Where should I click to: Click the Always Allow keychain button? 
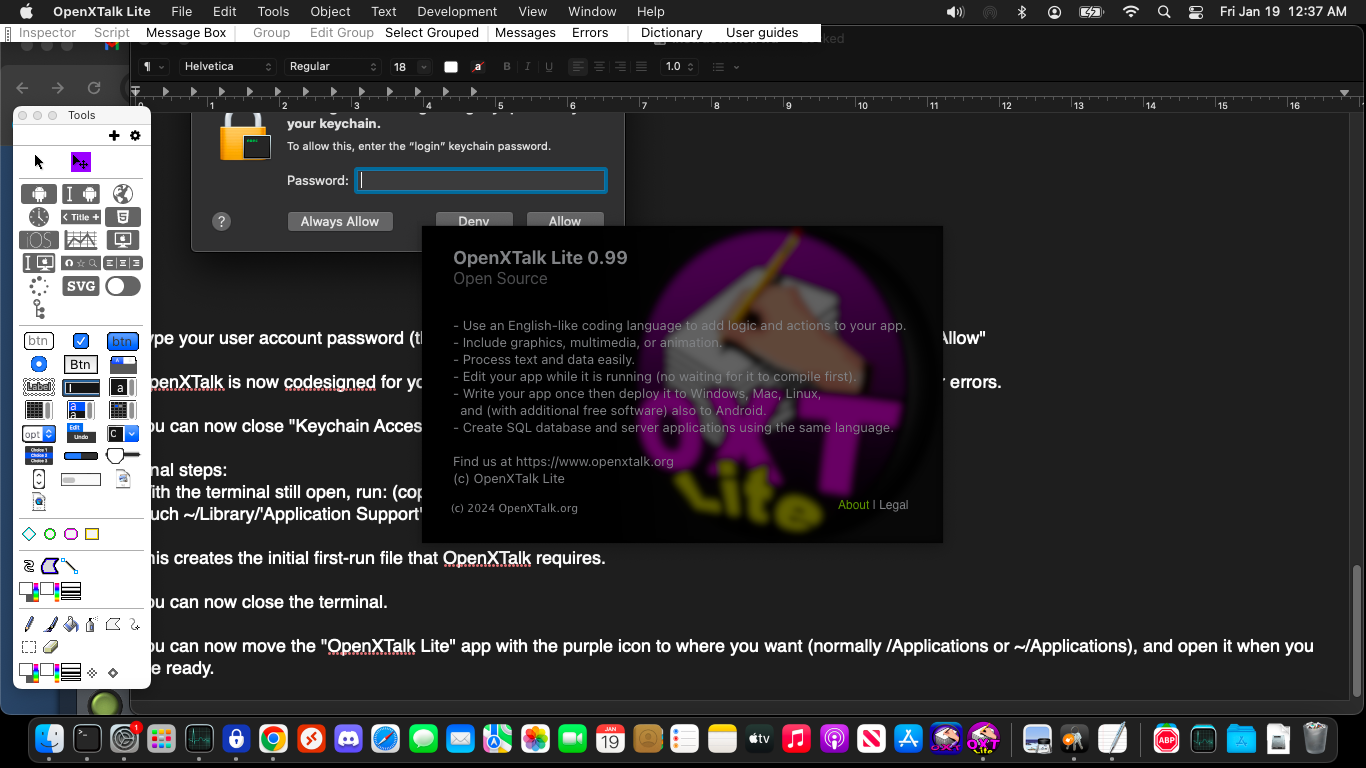click(340, 221)
